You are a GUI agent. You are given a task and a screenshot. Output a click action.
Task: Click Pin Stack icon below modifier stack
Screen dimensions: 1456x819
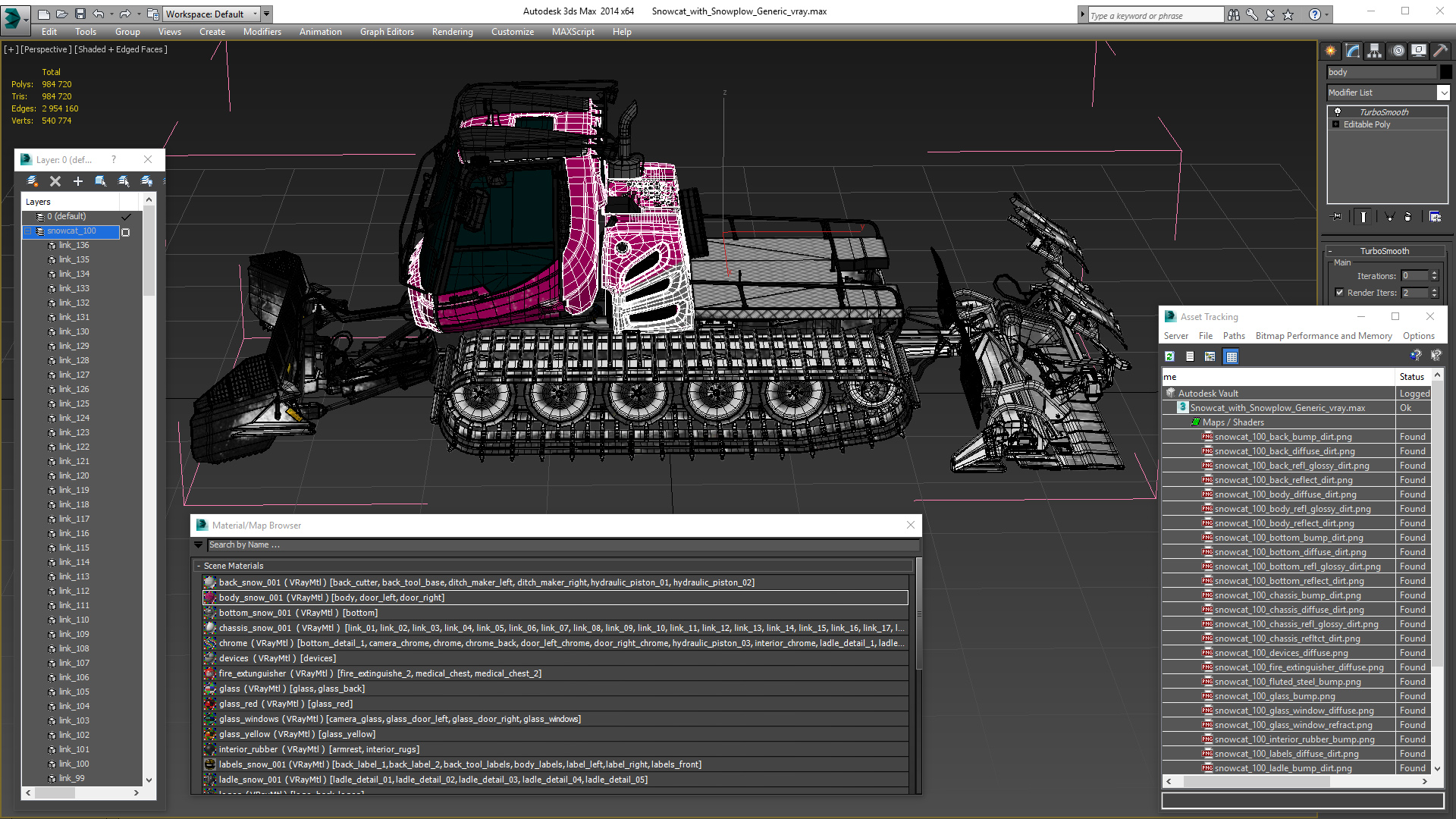[x=1337, y=217]
